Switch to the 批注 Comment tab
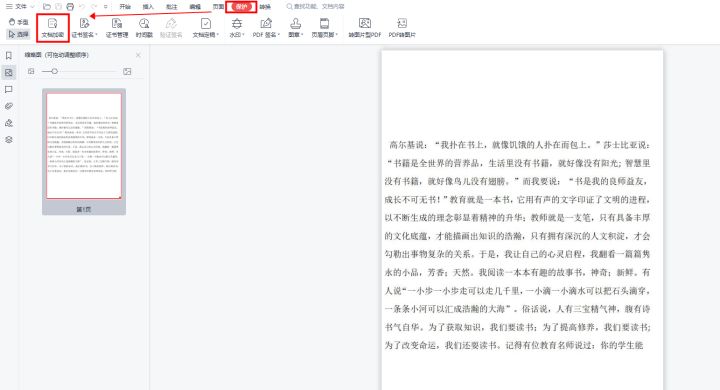Screen dimensions: 720x390 (x=172, y=7)
